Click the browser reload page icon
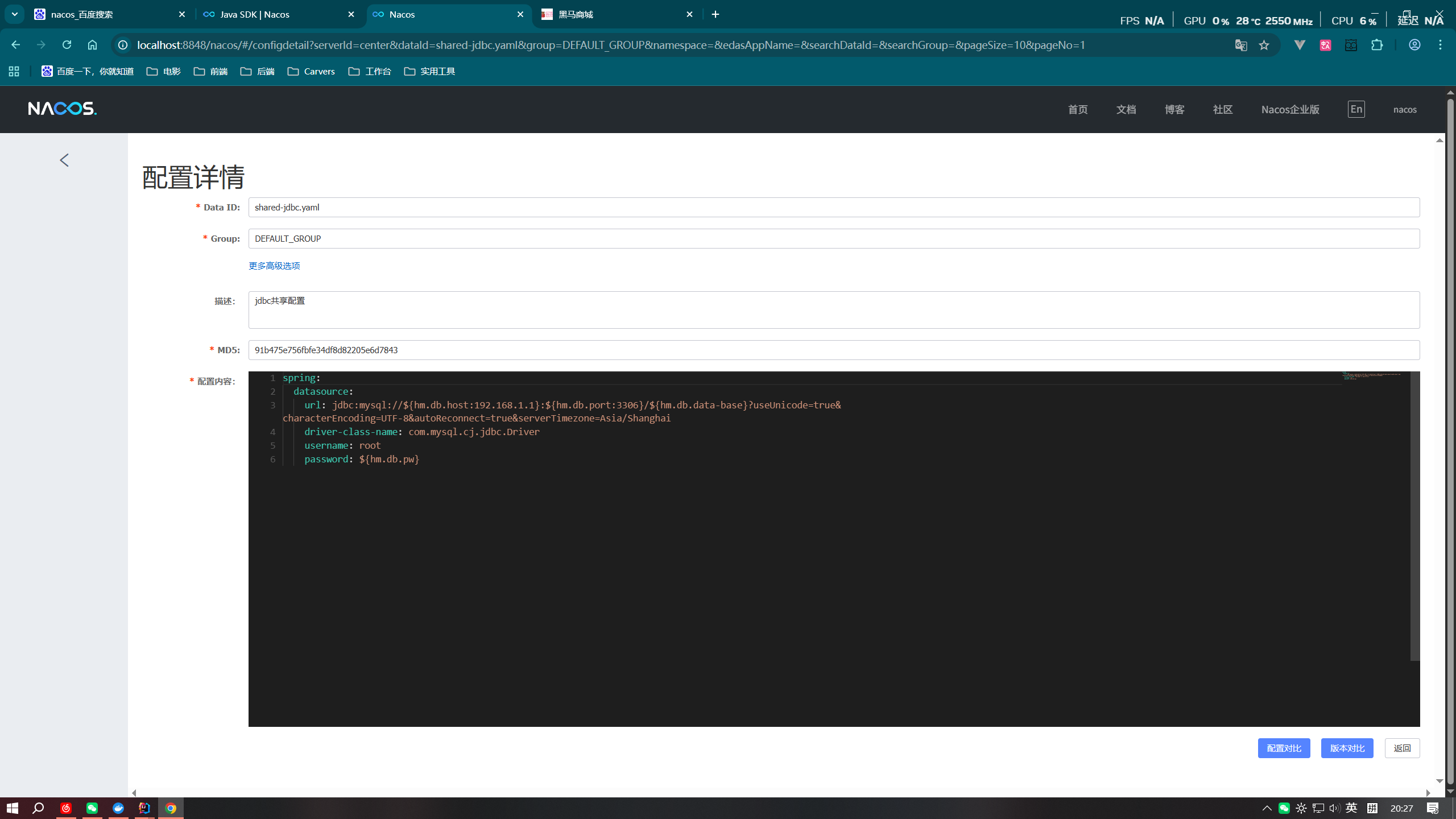Viewport: 1456px width, 819px height. (67, 45)
